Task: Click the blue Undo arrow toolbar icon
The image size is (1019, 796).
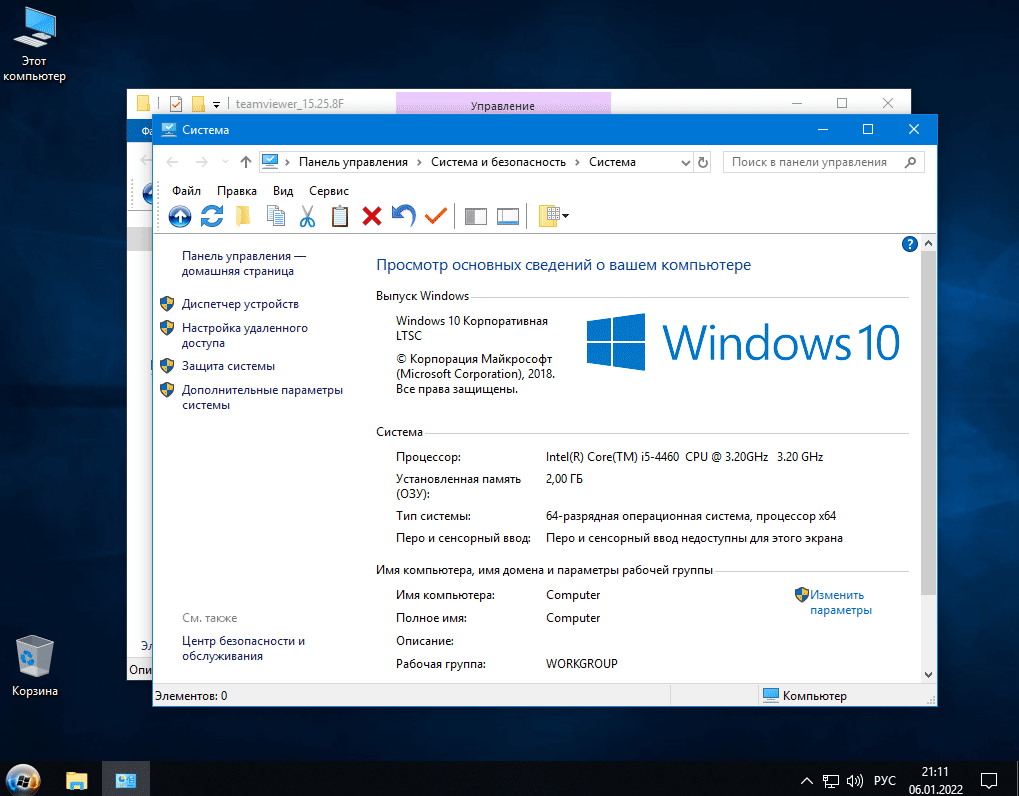Action: tap(404, 216)
